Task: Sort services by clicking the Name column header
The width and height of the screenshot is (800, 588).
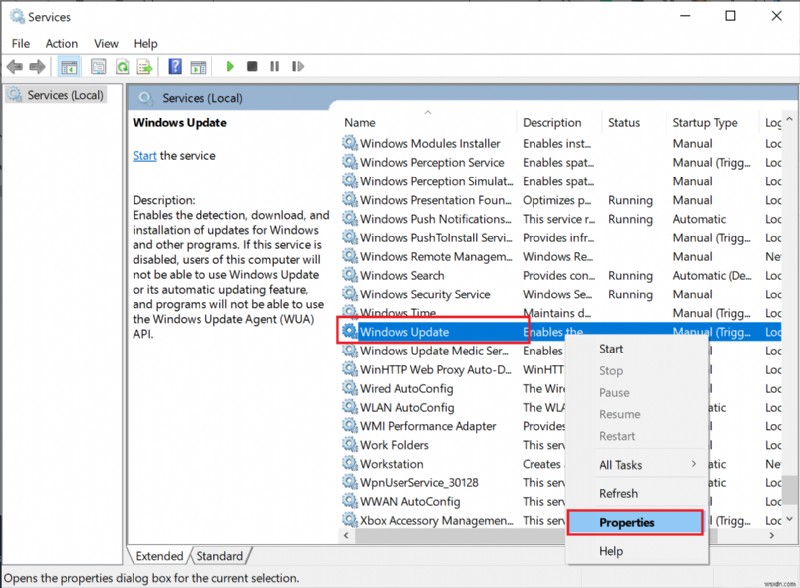Action: pos(360,122)
